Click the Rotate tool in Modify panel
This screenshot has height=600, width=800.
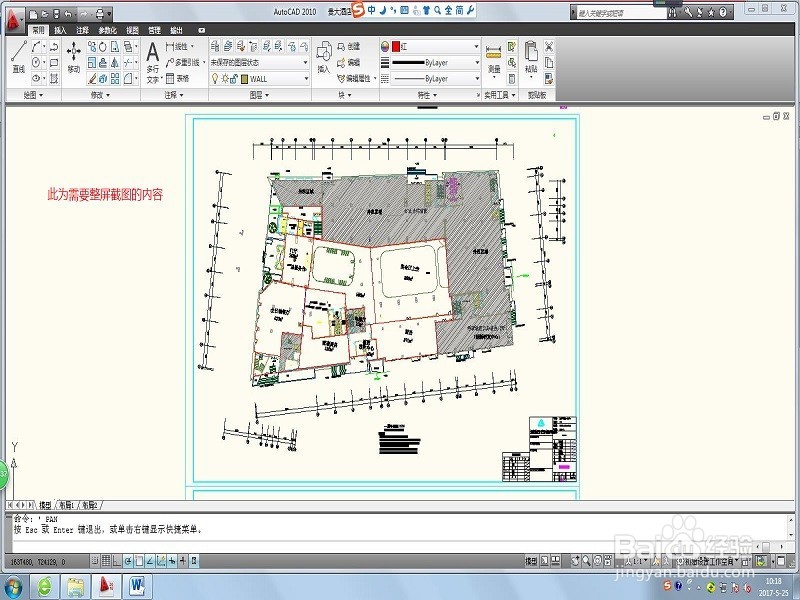pyautogui.click(x=103, y=47)
